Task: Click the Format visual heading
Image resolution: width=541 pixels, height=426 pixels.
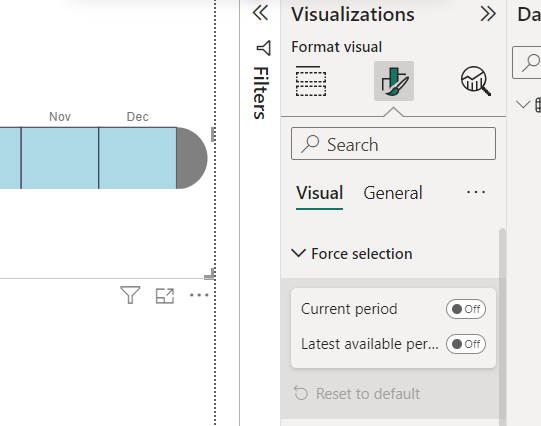Action: point(336,47)
